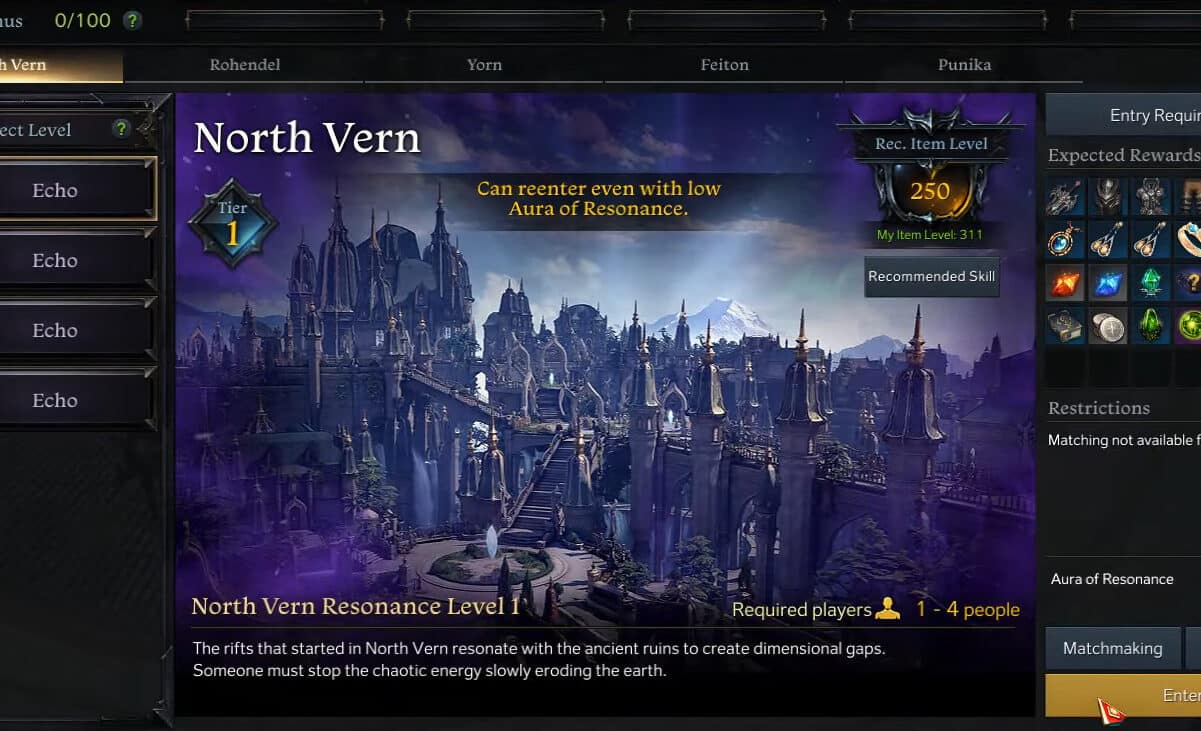Click the weapon reward icon
Screen dimensions: 1201x731
[1065, 197]
